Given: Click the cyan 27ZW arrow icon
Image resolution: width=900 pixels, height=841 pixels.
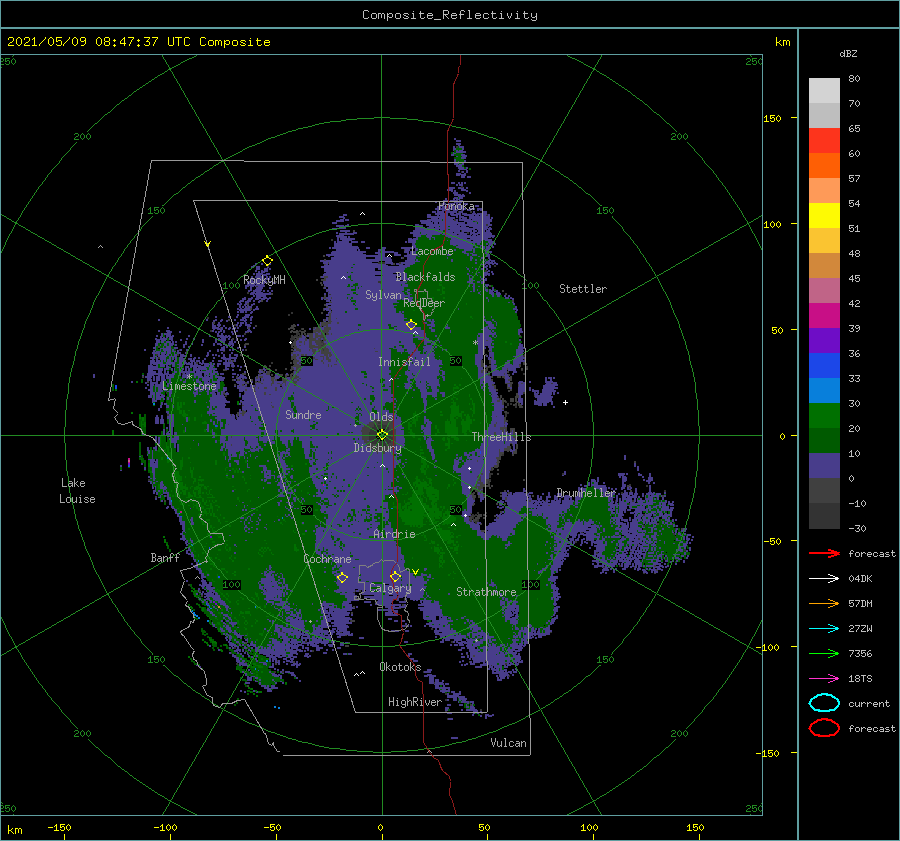Looking at the screenshot, I should [824, 628].
